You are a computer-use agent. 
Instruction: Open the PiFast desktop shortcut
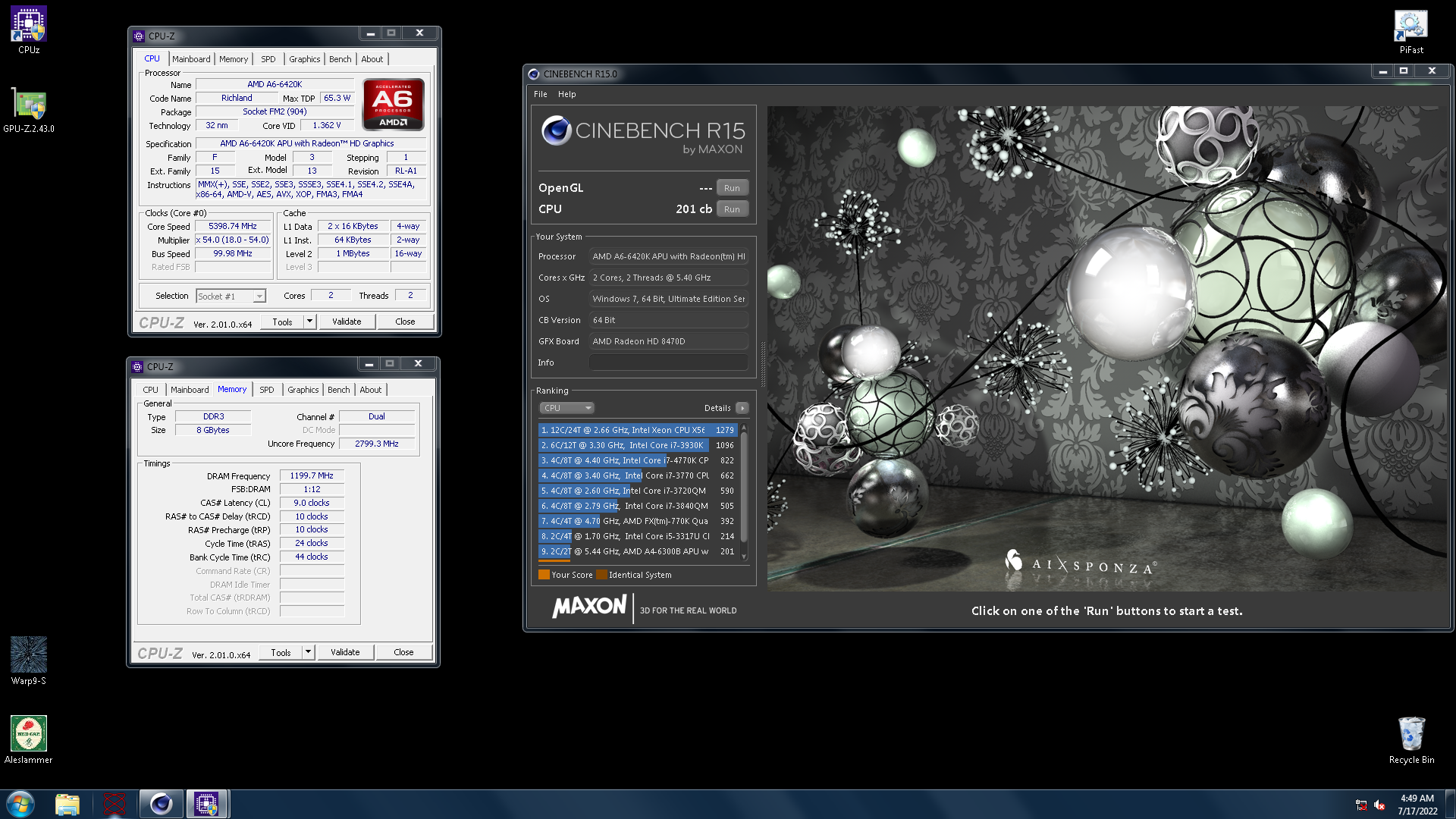[x=1411, y=30]
